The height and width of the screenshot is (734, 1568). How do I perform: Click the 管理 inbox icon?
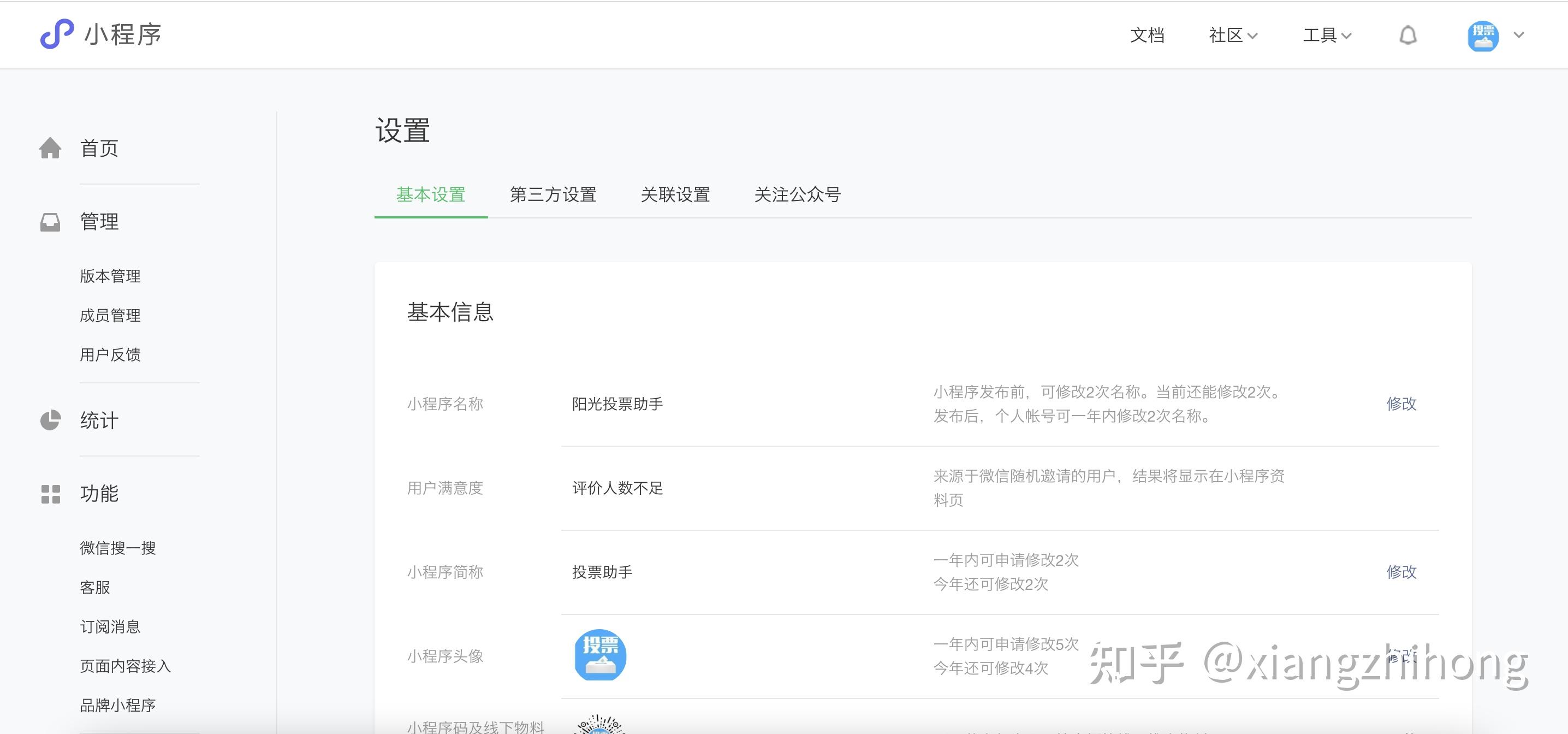pyautogui.click(x=51, y=222)
